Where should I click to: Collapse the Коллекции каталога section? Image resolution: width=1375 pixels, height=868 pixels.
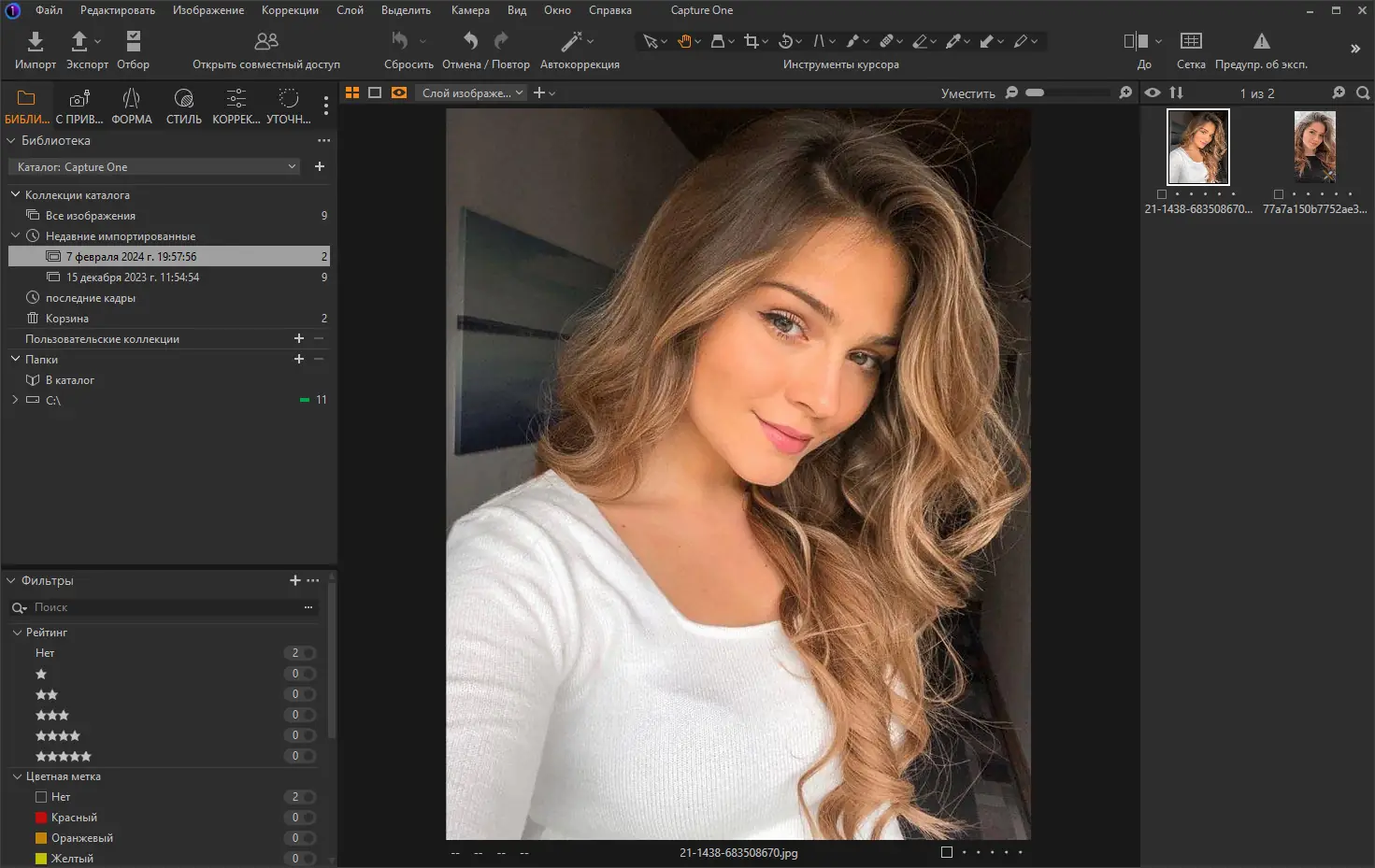15,194
